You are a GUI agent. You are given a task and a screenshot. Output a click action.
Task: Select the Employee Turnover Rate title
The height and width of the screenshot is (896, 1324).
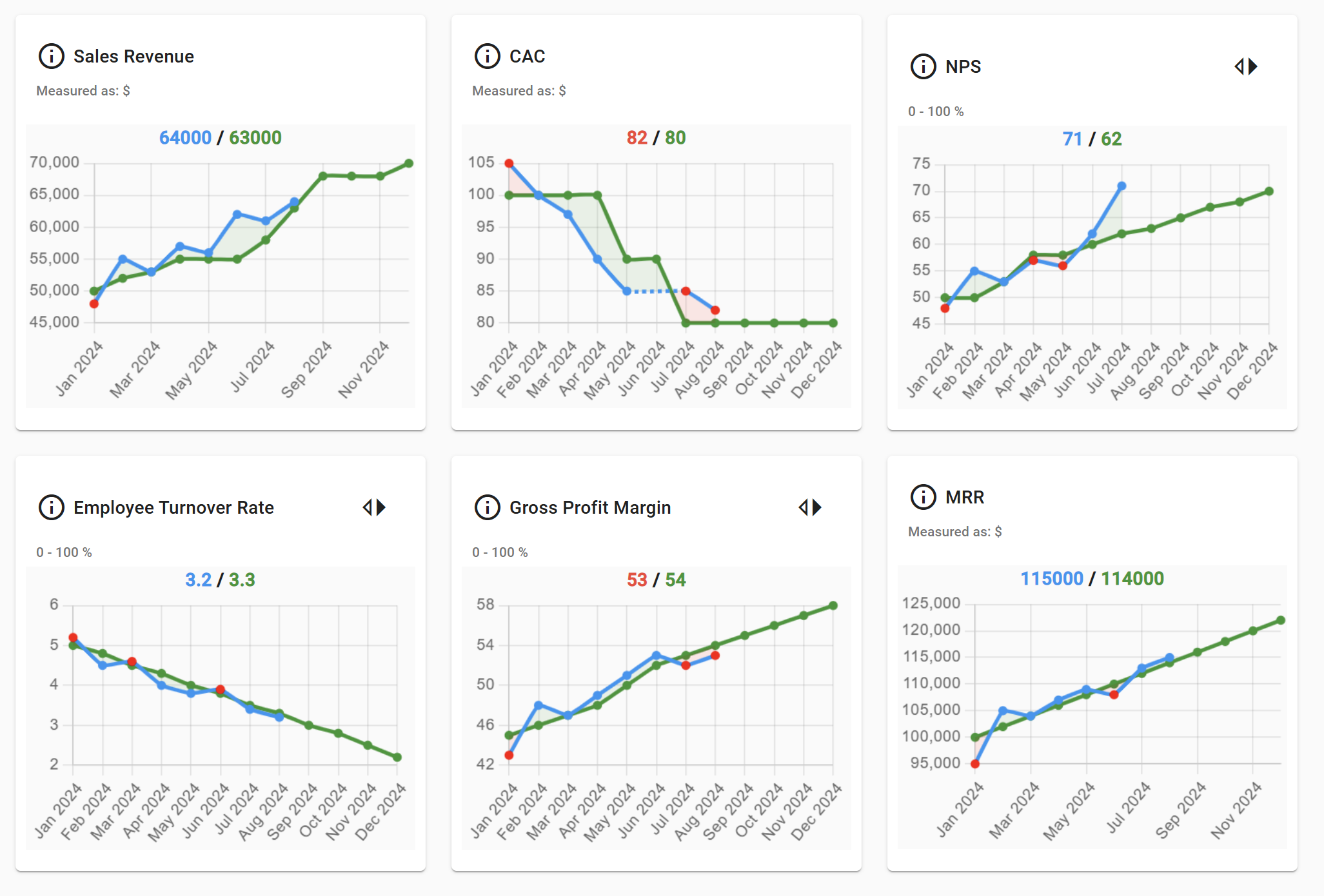point(173,507)
